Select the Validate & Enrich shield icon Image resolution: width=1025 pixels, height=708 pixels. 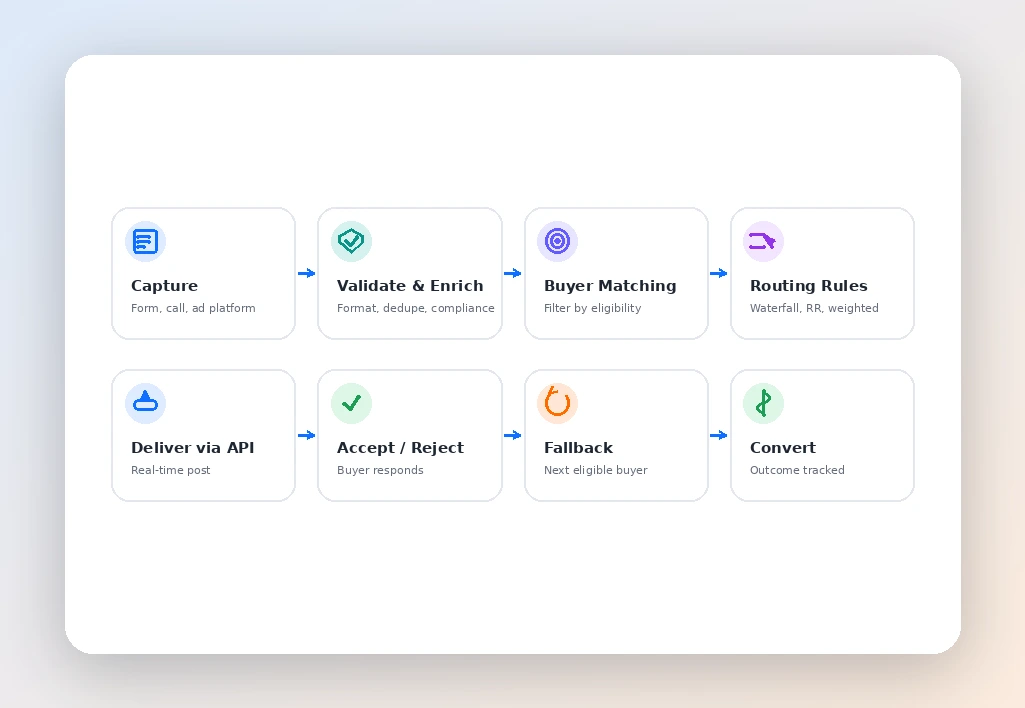(x=351, y=241)
